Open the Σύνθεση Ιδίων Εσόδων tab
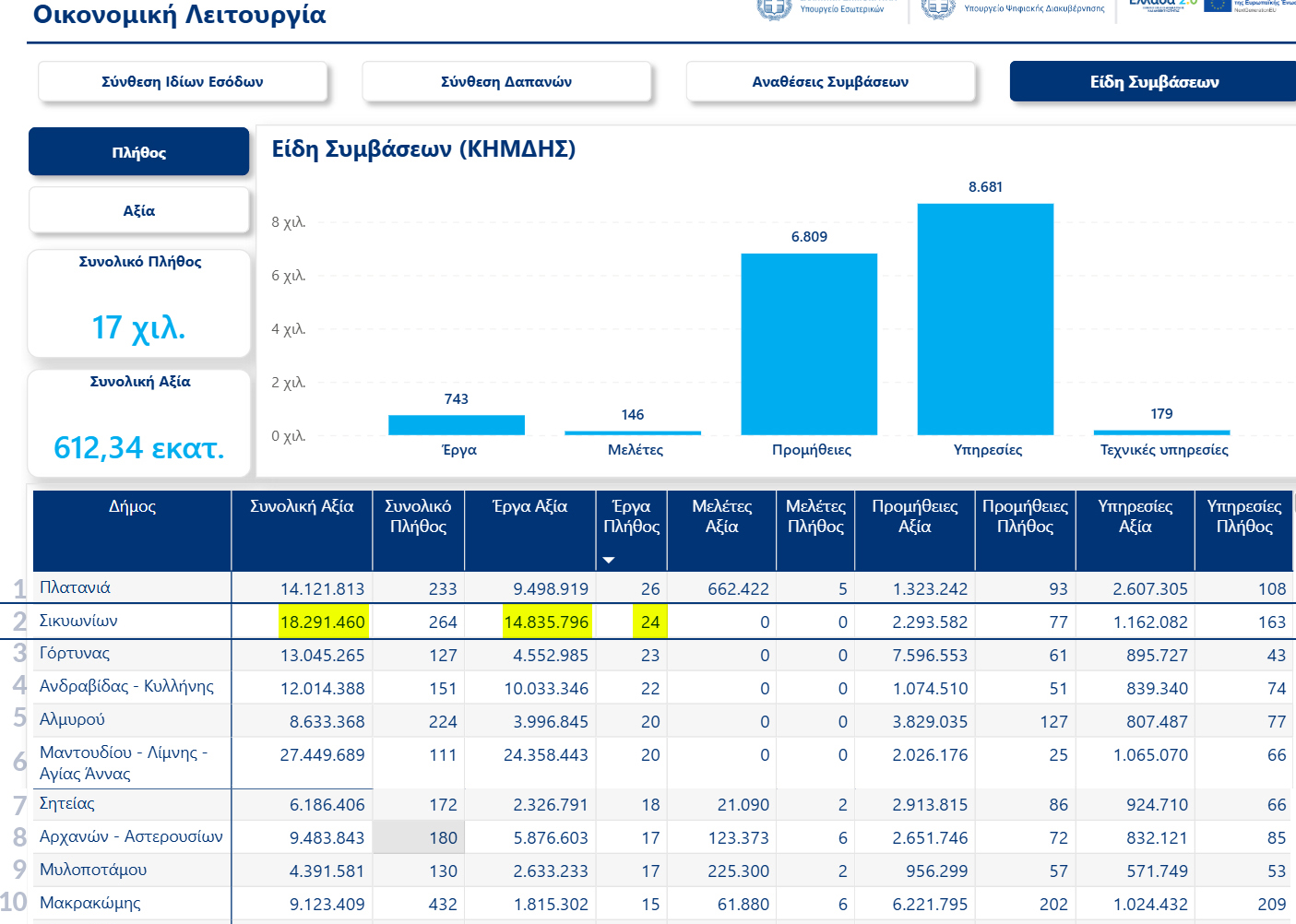Screen dimensions: 1296x924 point(183,82)
